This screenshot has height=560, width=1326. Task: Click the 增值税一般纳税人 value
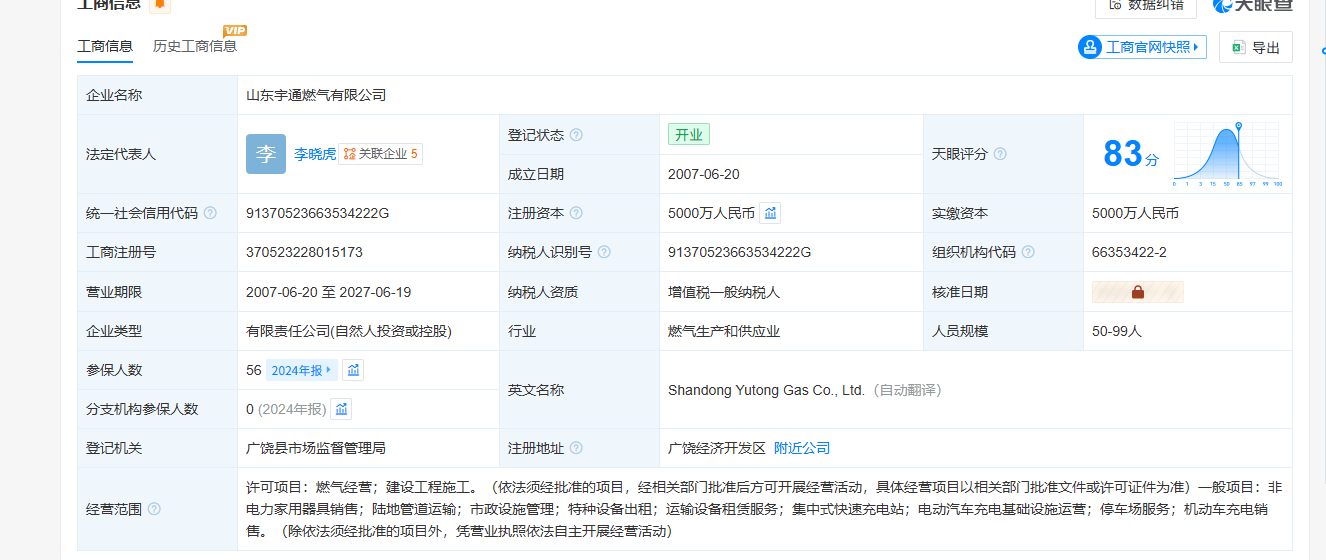point(724,292)
